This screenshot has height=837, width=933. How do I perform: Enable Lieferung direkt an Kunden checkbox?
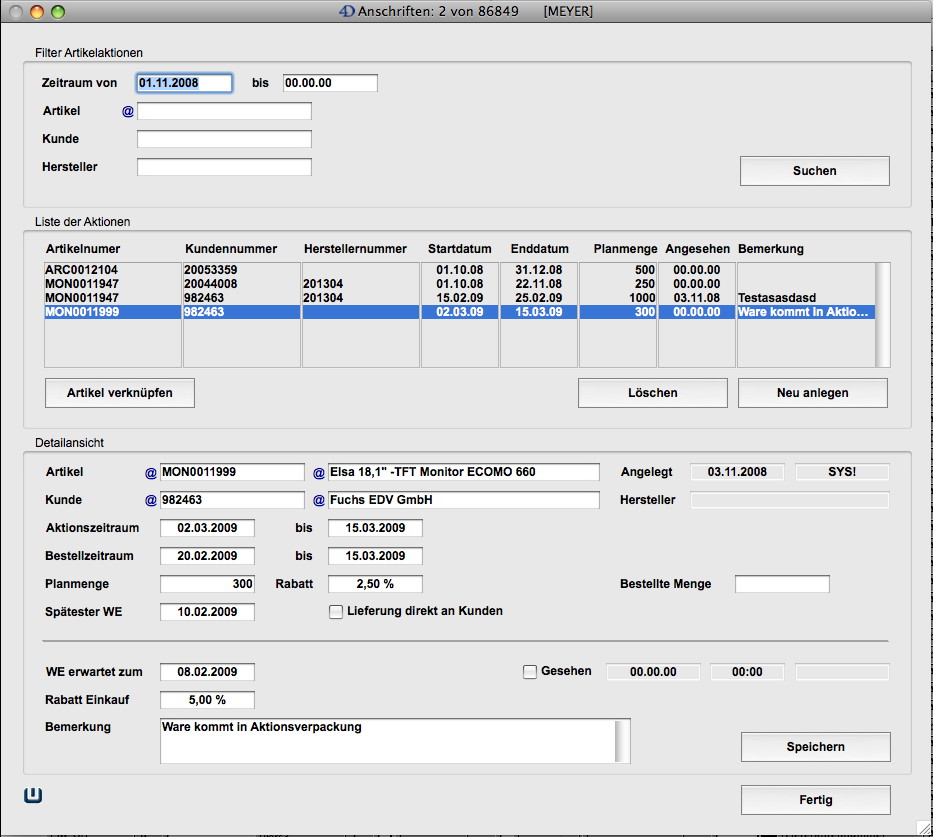click(336, 612)
